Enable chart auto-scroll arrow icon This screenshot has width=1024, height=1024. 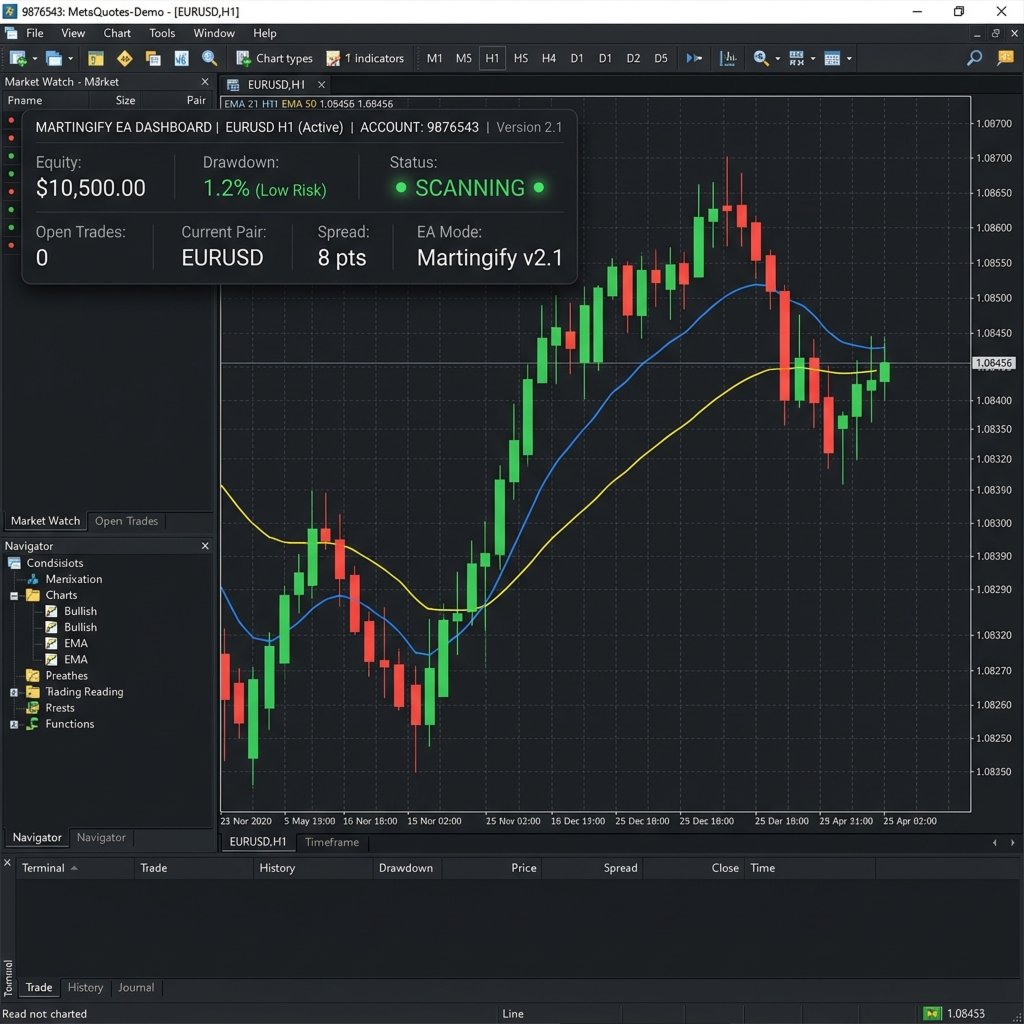(694, 58)
